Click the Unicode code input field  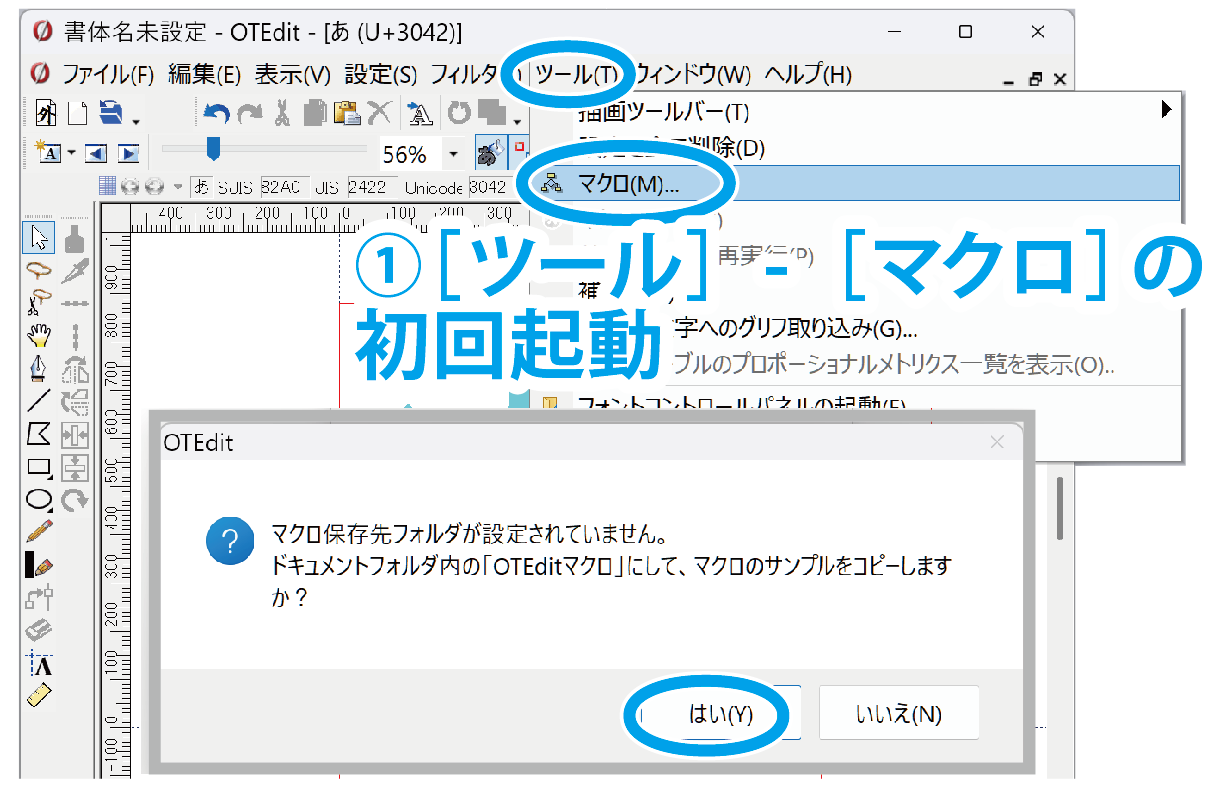[x=488, y=187]
